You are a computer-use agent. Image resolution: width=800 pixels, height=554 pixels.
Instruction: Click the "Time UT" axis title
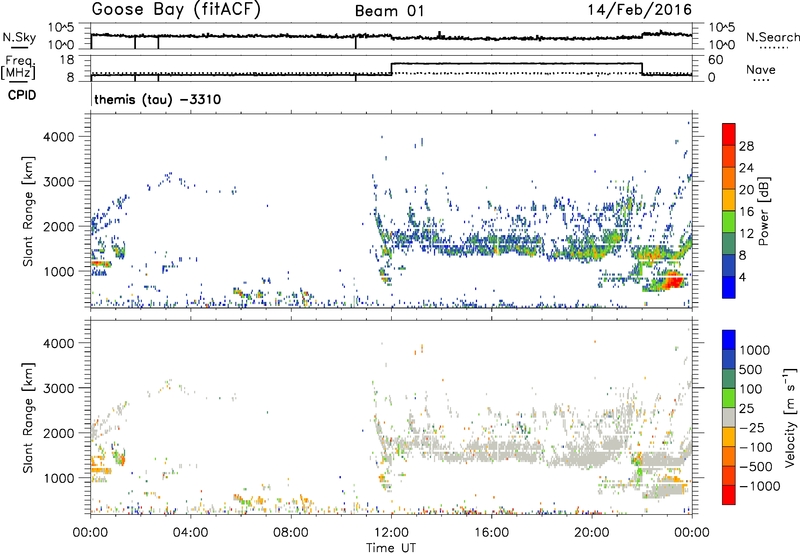coord(391,548)
